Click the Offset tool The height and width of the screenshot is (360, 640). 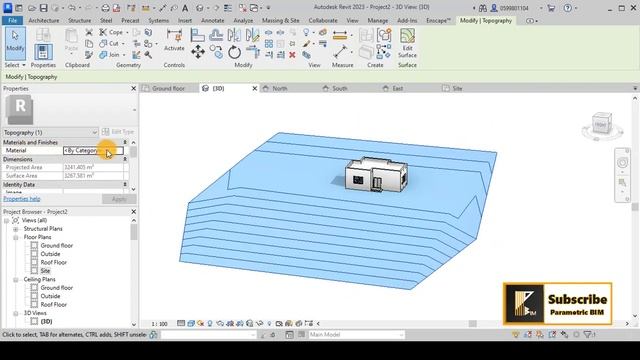[216, 35]
